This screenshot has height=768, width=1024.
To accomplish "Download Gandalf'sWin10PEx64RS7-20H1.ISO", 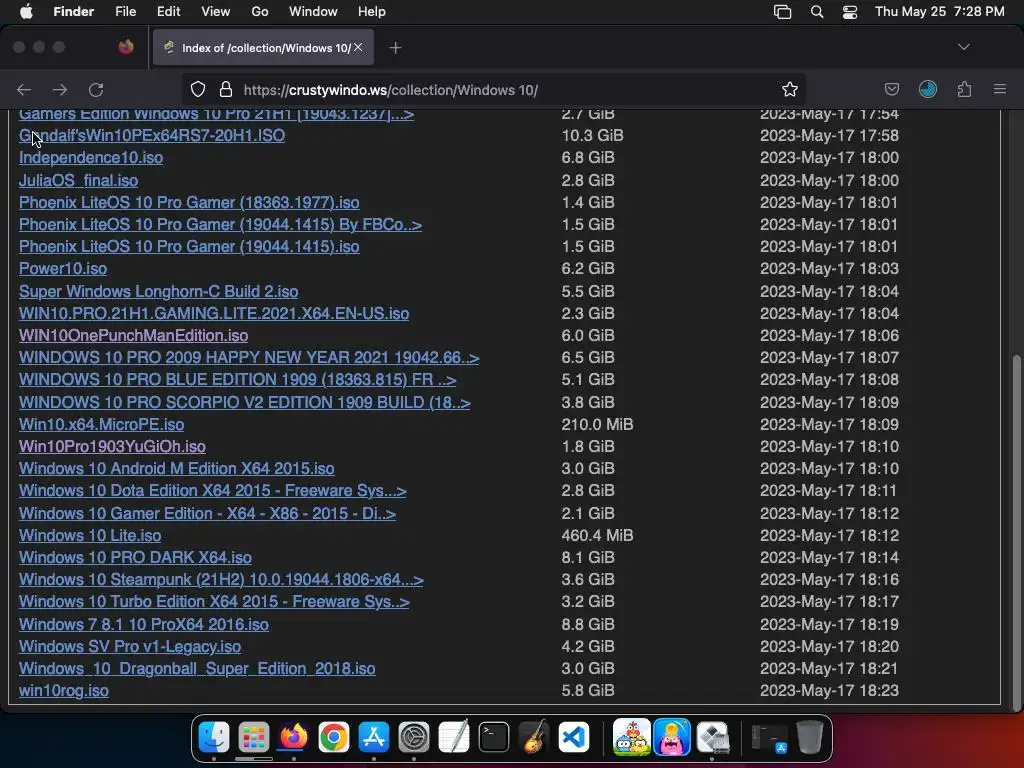I will tap(152, 135).
